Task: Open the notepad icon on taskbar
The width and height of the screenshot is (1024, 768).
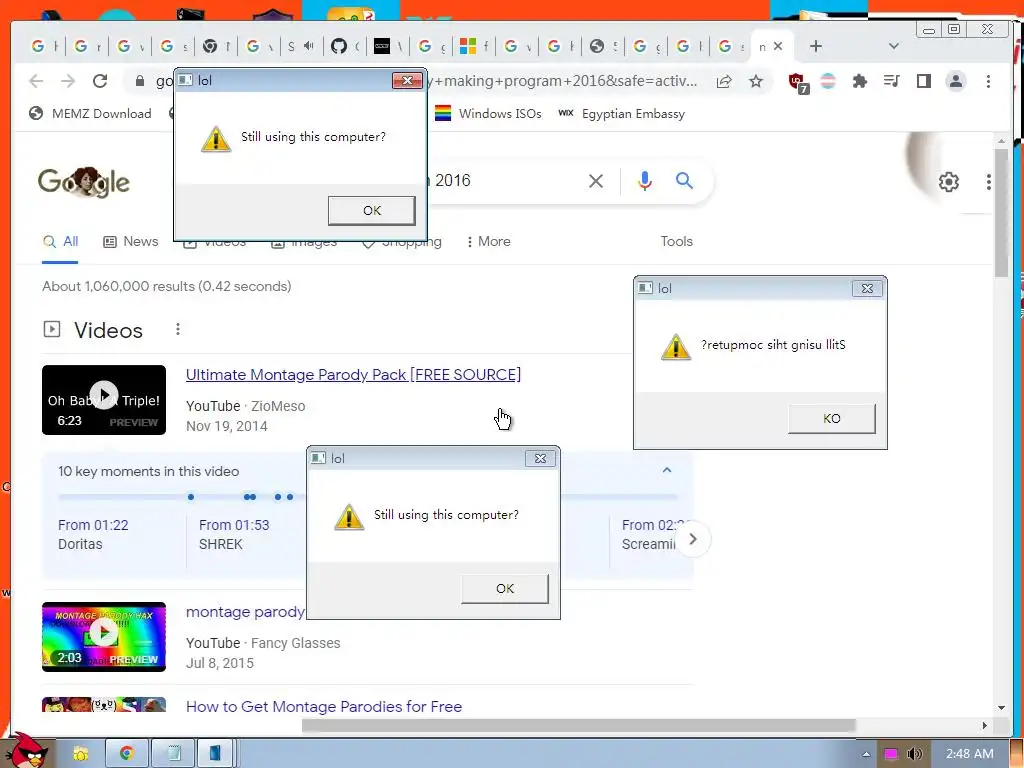Action: click(174, 754)
